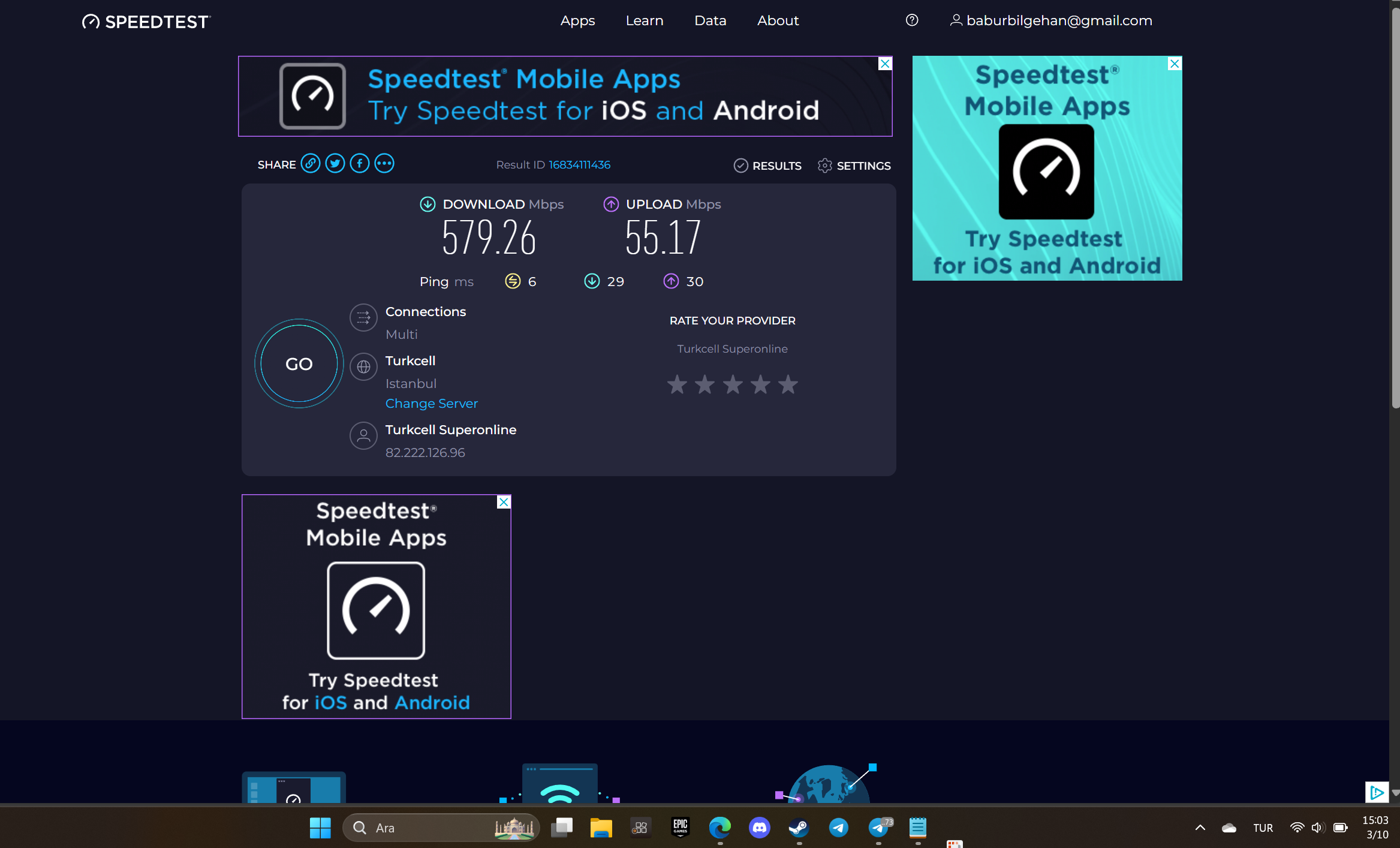Share result on Twitter
1400x848 pixels.
335,164
